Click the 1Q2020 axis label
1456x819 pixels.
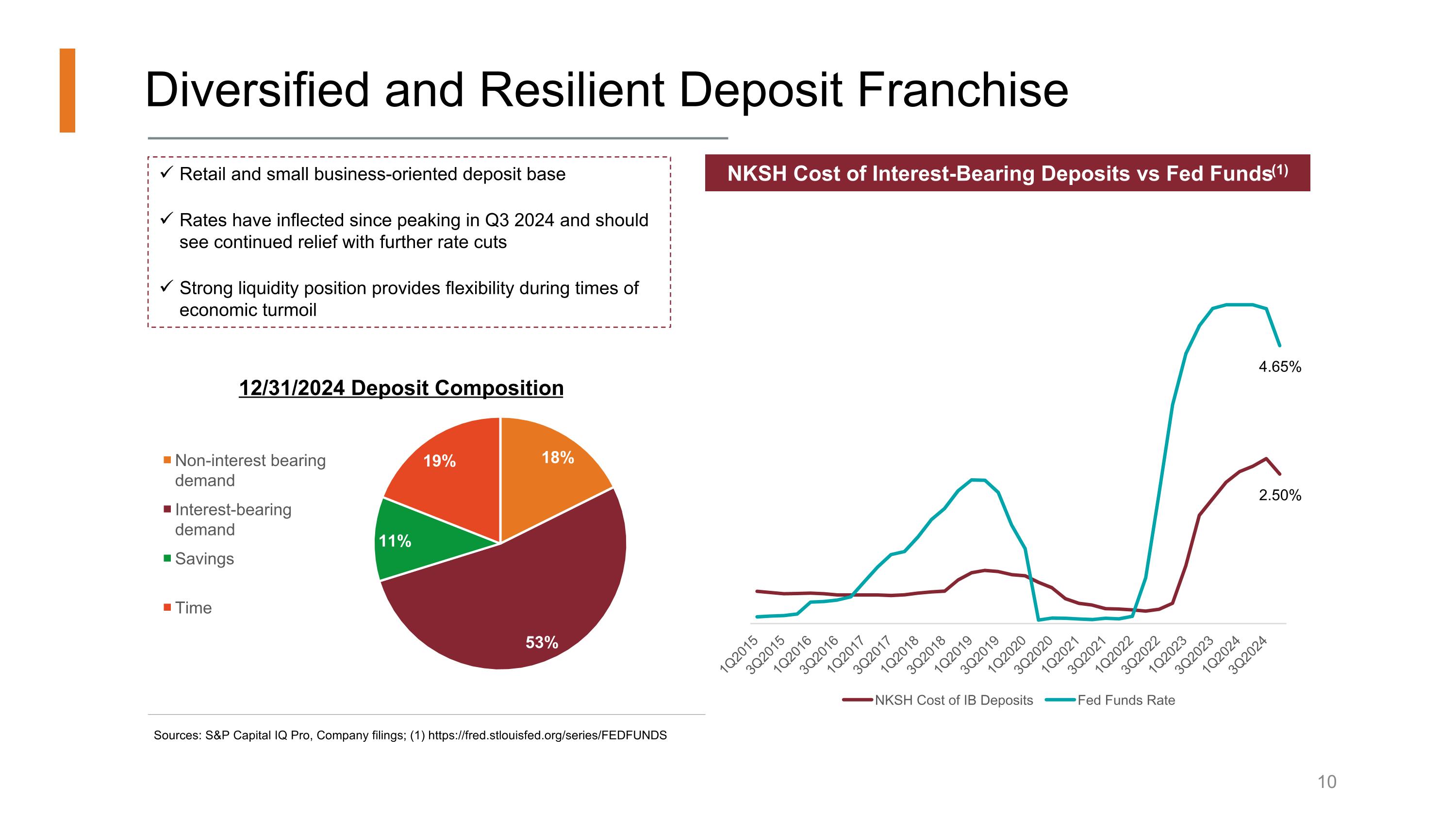(x=1007, y=654)
